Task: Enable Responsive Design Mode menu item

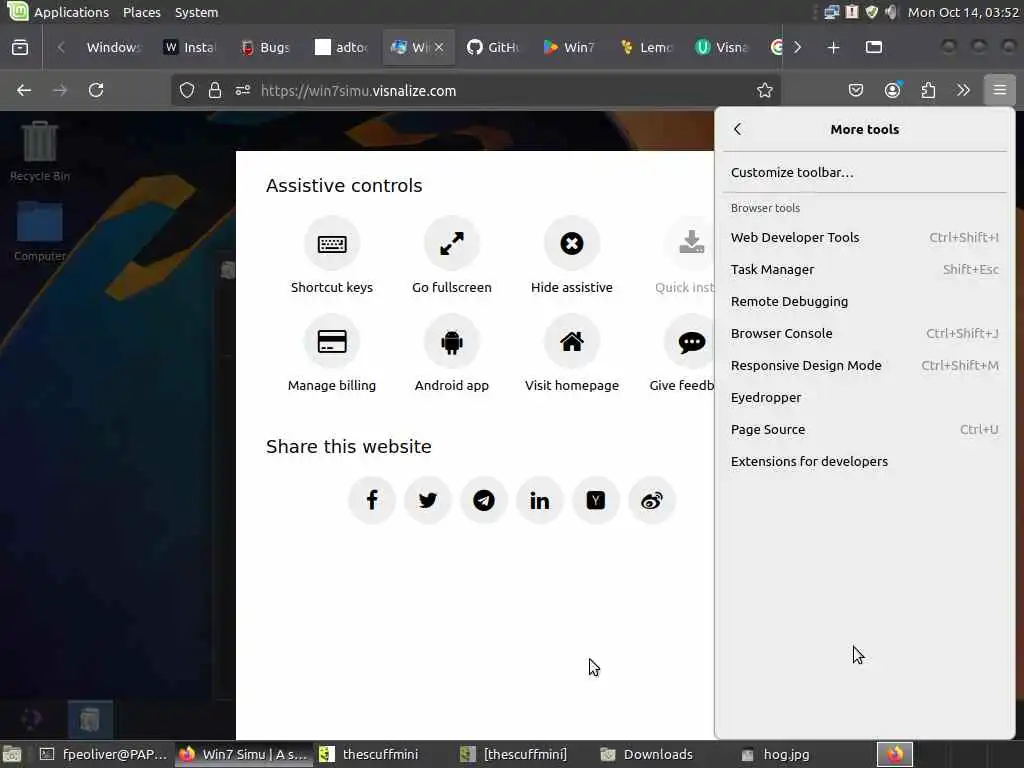Action: [864, 366]
